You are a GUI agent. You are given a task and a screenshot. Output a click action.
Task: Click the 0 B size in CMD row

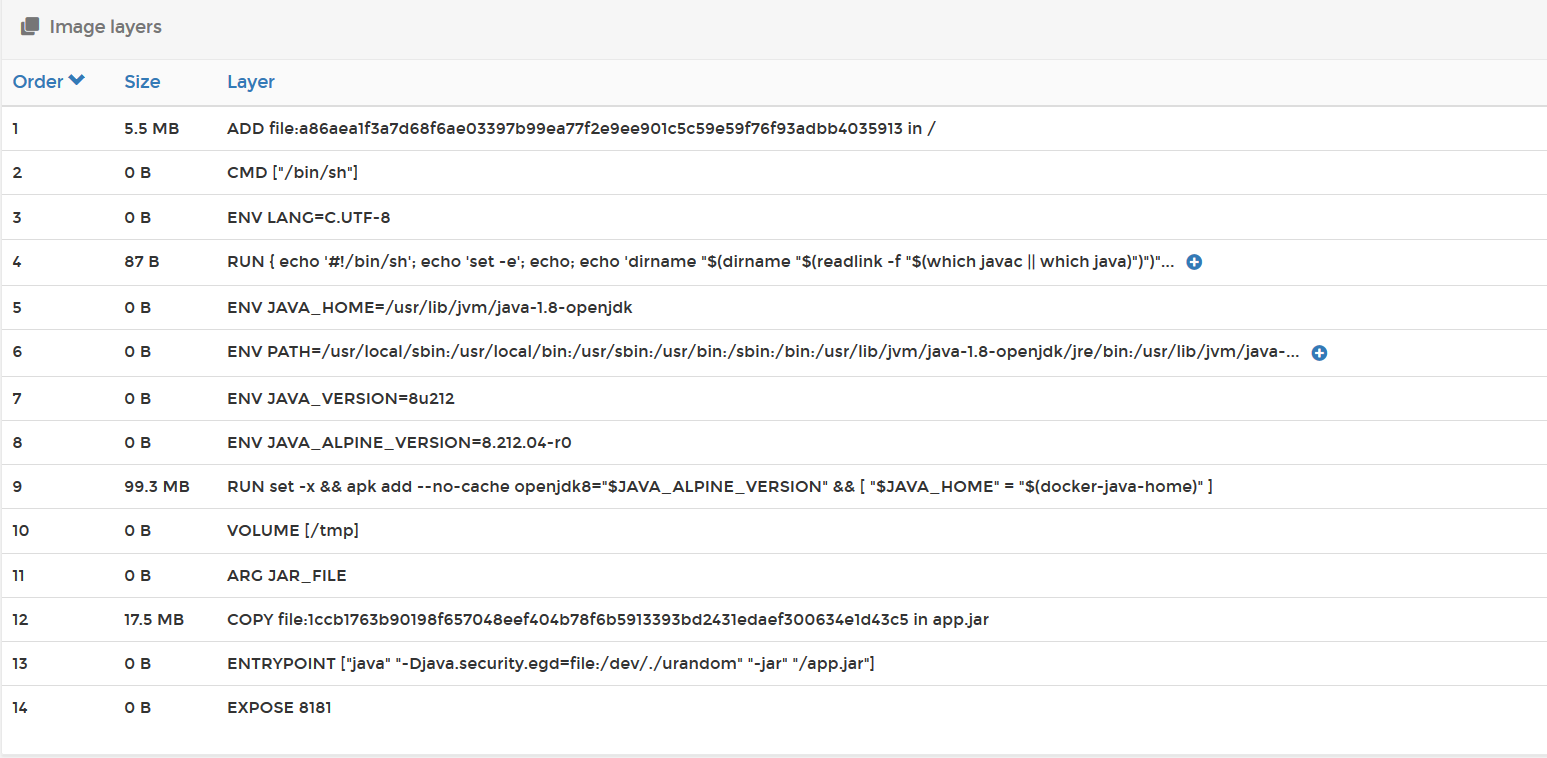point(138,173)
